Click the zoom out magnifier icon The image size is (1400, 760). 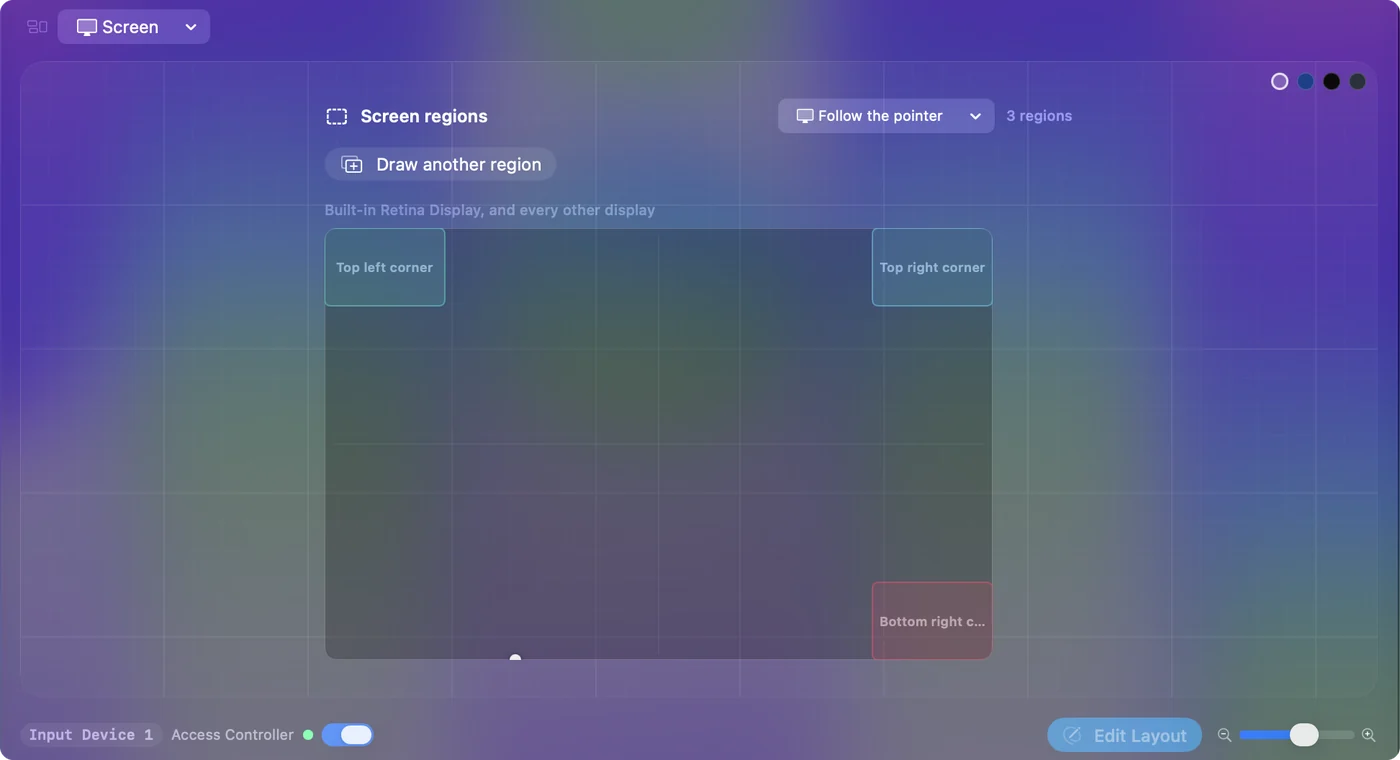(1224, 735)
